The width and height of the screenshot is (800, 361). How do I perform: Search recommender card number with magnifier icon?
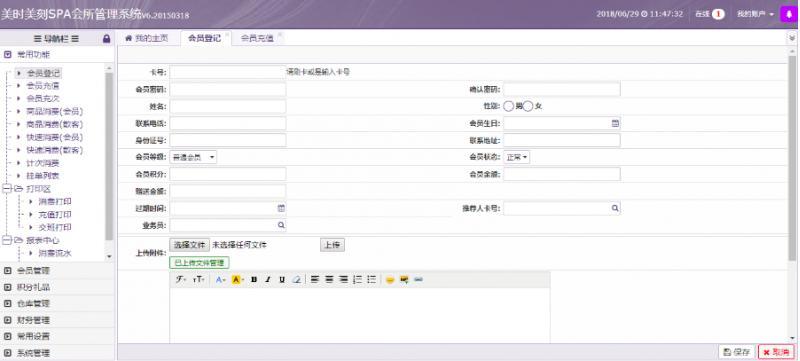pyautogui.click(x=615, y=208)
